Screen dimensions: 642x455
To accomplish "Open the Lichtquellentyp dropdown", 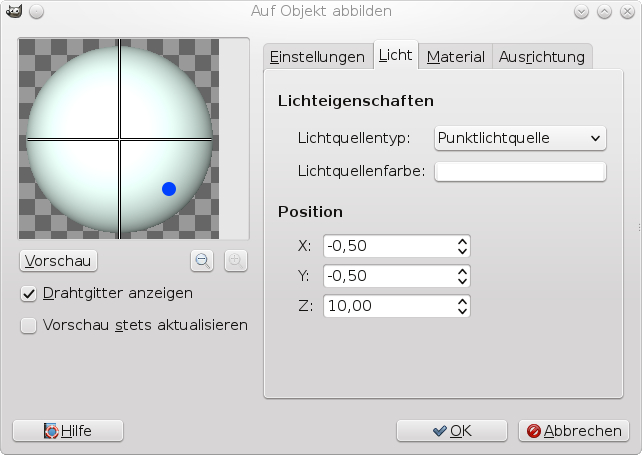I will [x=520, y=138].
